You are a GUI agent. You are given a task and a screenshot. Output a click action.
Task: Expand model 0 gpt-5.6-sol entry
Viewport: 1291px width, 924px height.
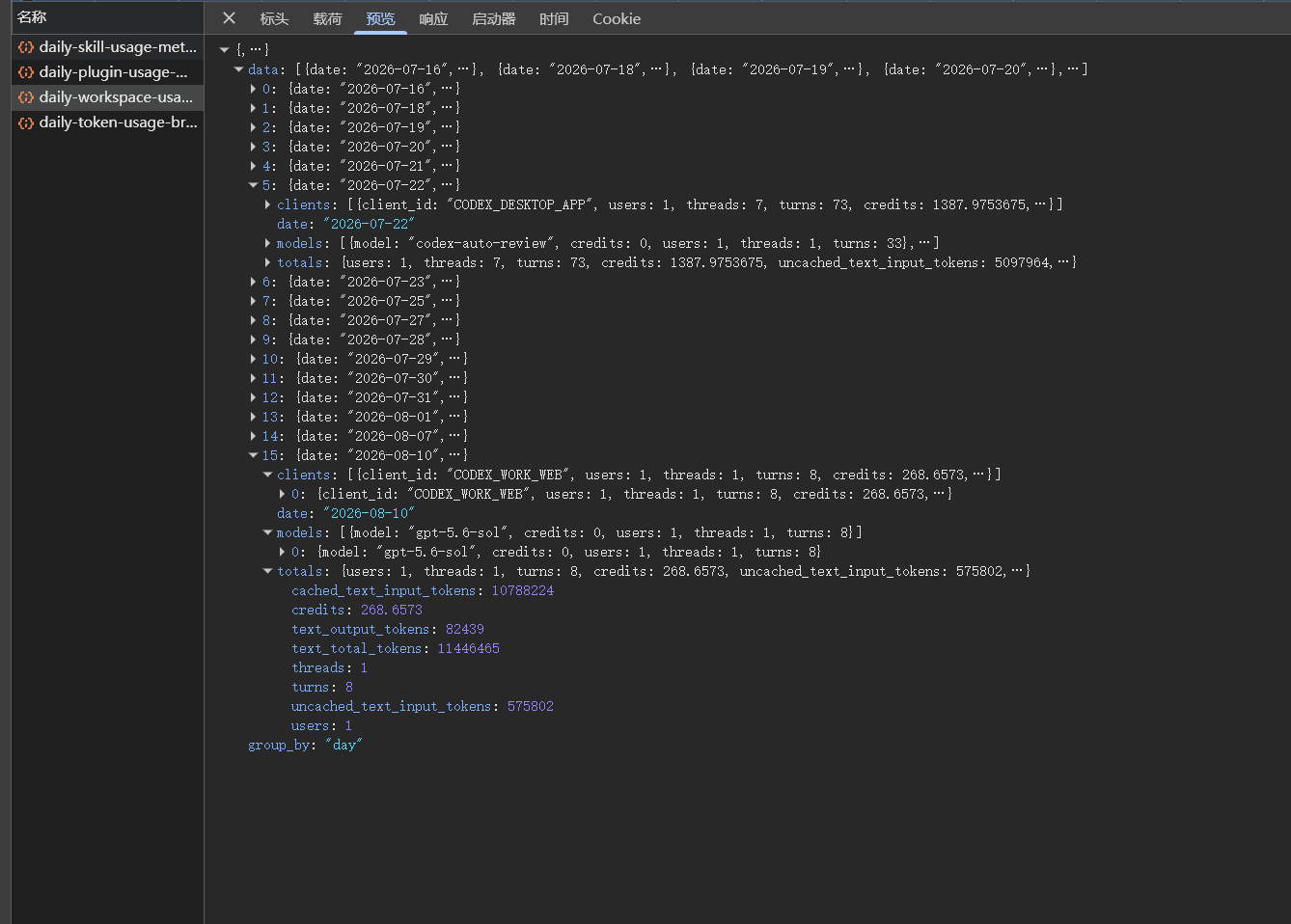(x=283, y=552)
